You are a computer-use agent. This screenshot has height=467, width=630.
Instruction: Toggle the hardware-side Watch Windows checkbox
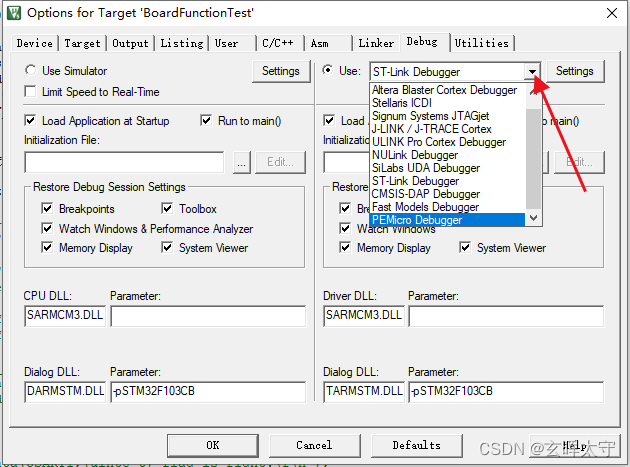(x=345, y=228)
